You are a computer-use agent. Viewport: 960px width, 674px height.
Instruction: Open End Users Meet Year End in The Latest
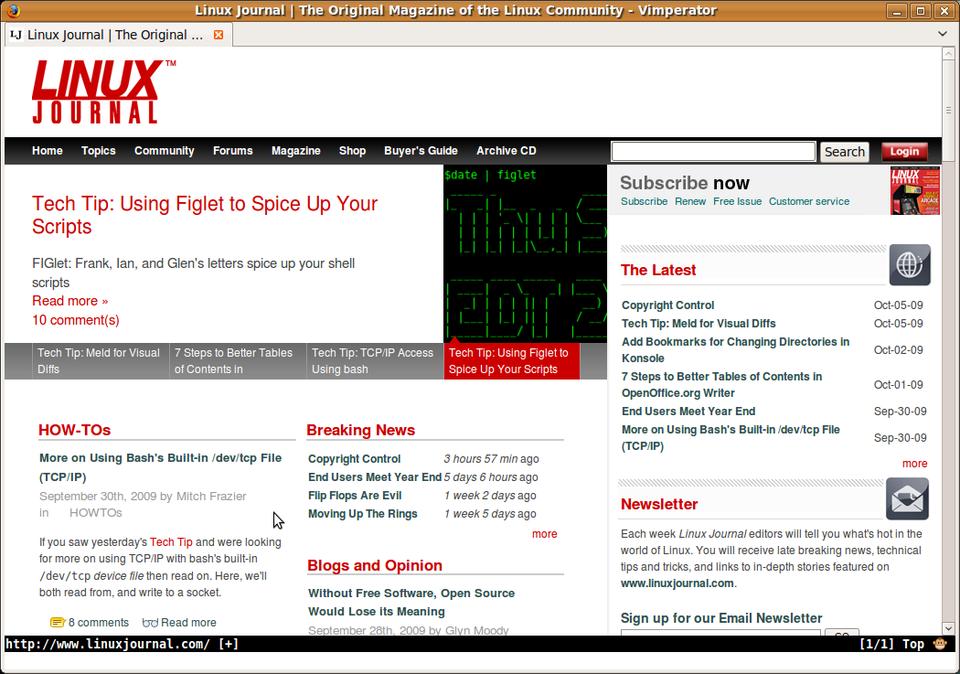click(688, 411)
